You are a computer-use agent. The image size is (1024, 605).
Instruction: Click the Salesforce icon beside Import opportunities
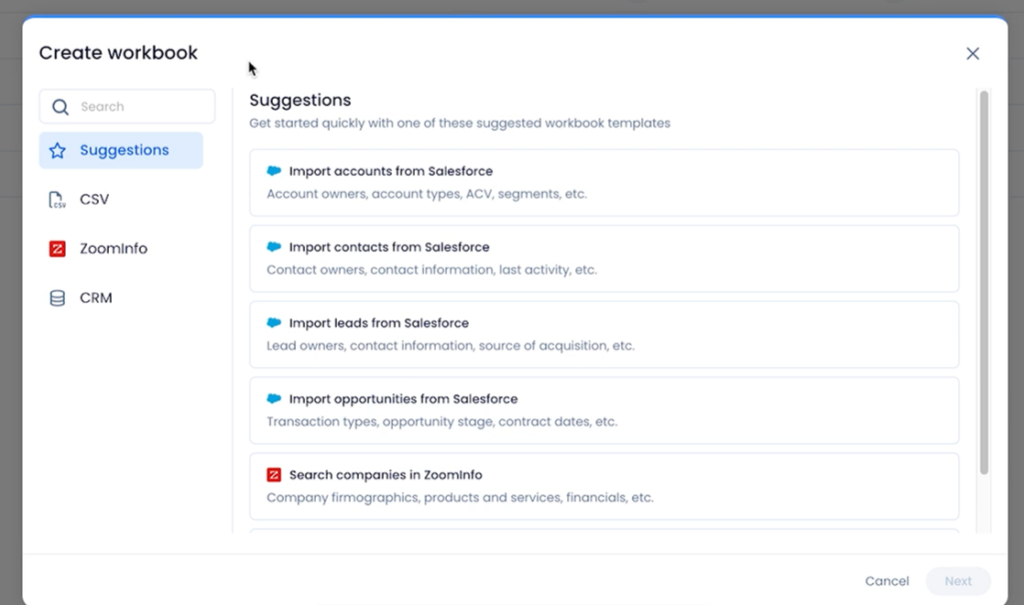[274, 399]
